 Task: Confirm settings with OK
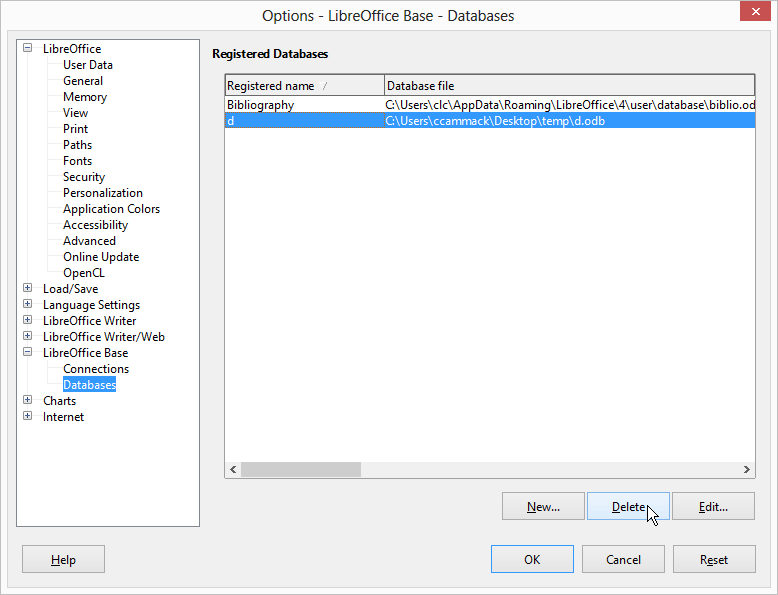[532, 559]
